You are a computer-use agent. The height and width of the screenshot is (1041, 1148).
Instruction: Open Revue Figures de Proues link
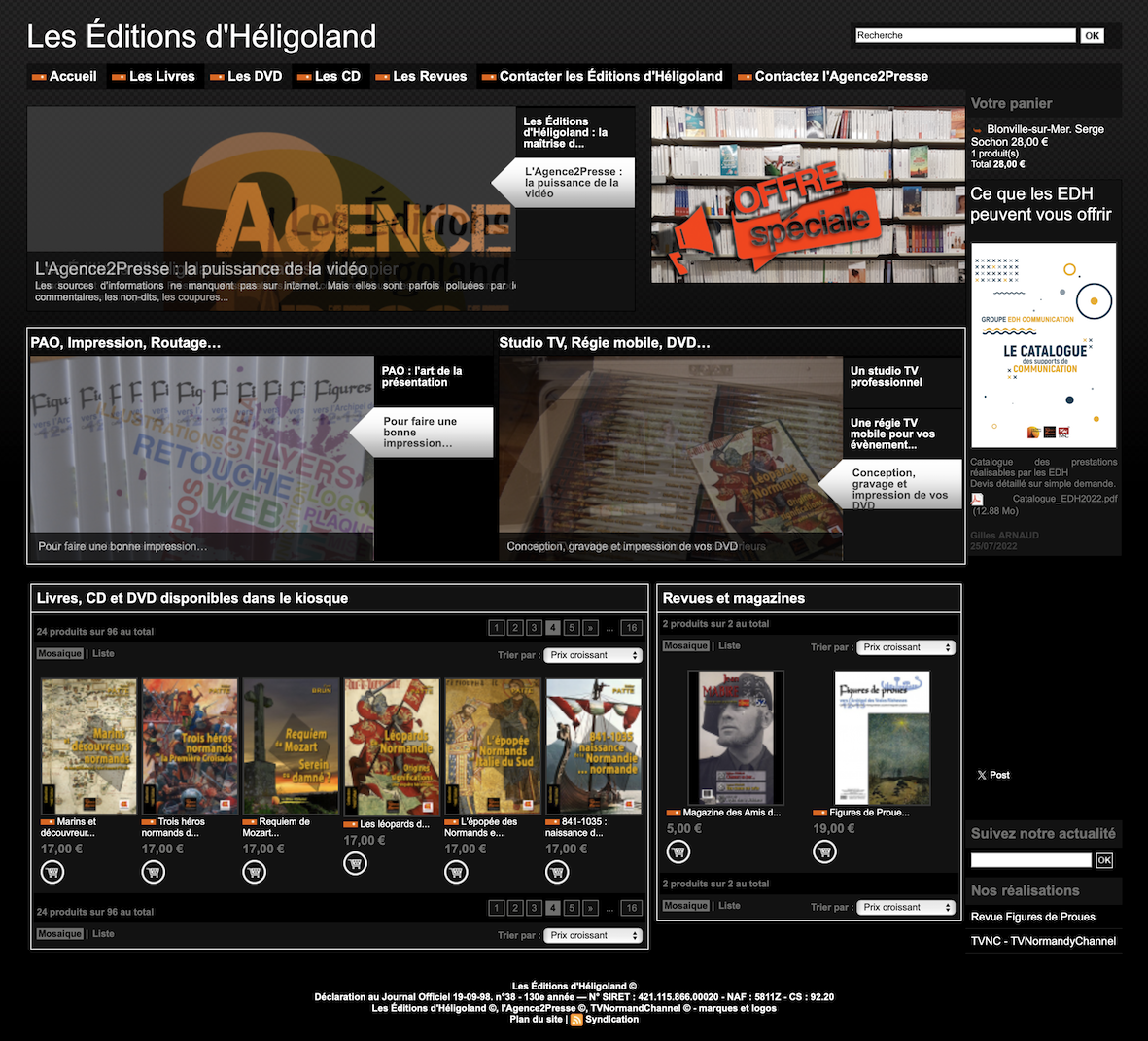[x=1033, y=917]
